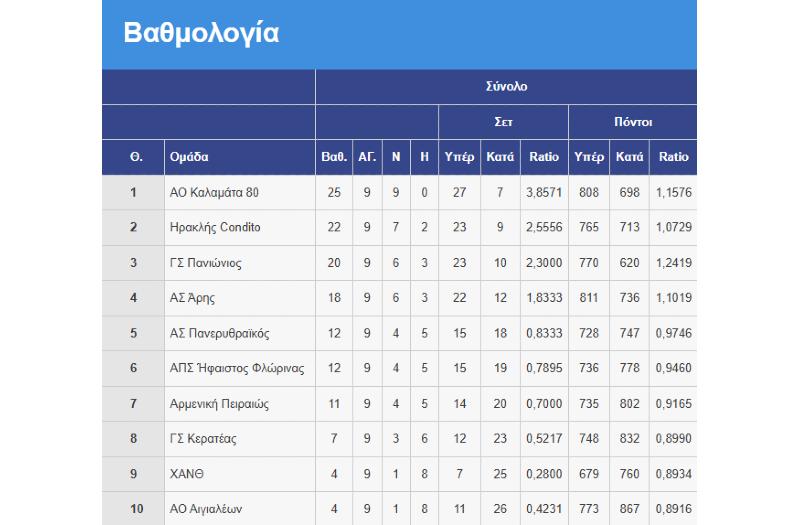
Task: Click the Σύνολο group header
Action: click(x=506, y=87)
